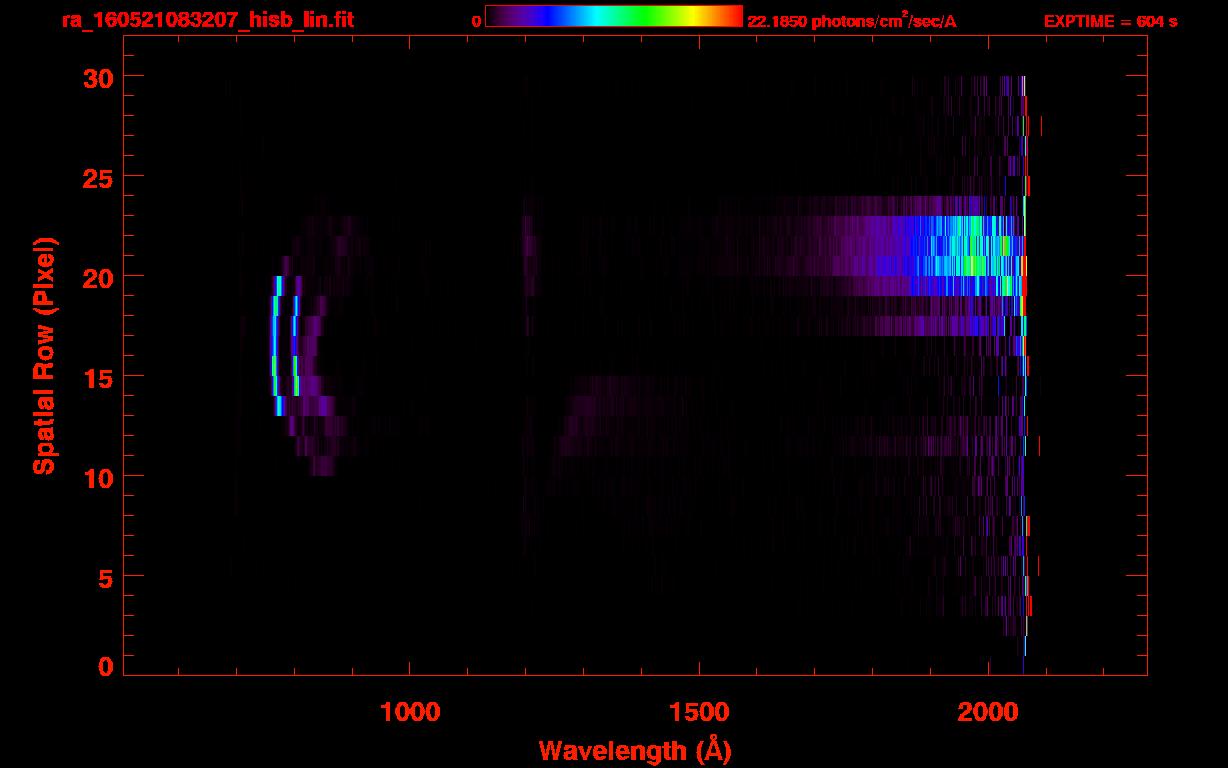This screenshot has width=1228, height=768.
Task: Click the 22.1850 photons/cm²/sec/A label
Action: tap(852, 21)
